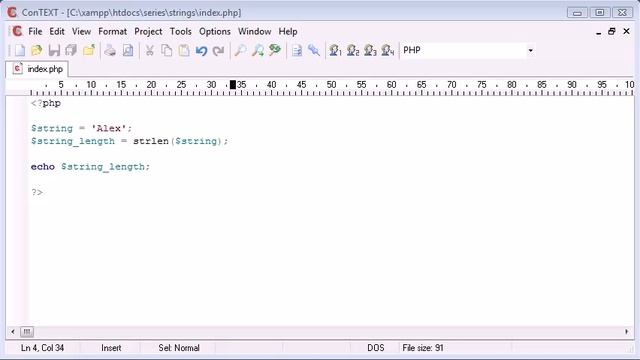Viewport: 640px width, 360px height.
Task: Click the Save all files icon
Action: 71,50
